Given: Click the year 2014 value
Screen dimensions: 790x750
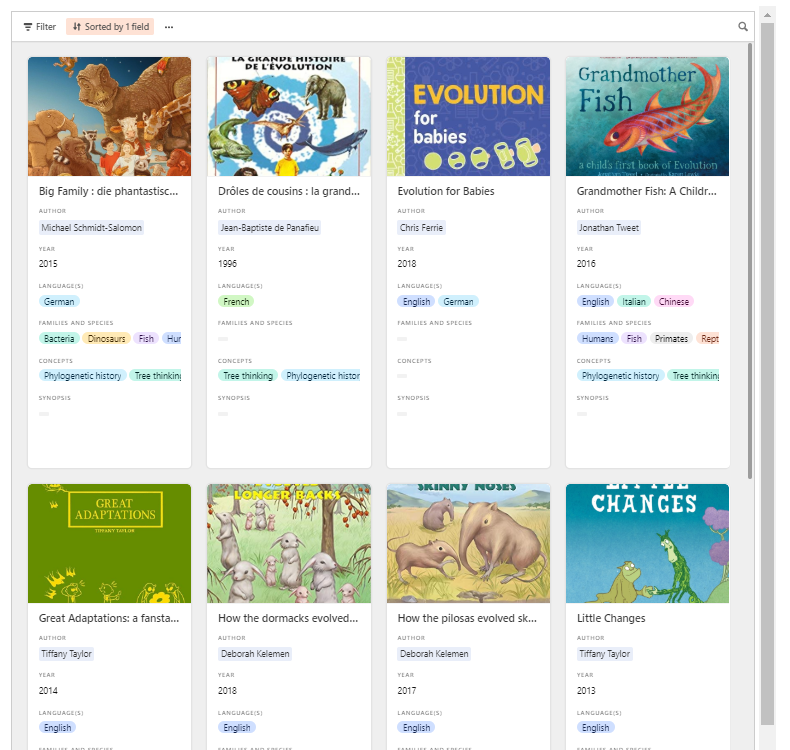Looking at the screenshot, I should (x=48, y=691).
